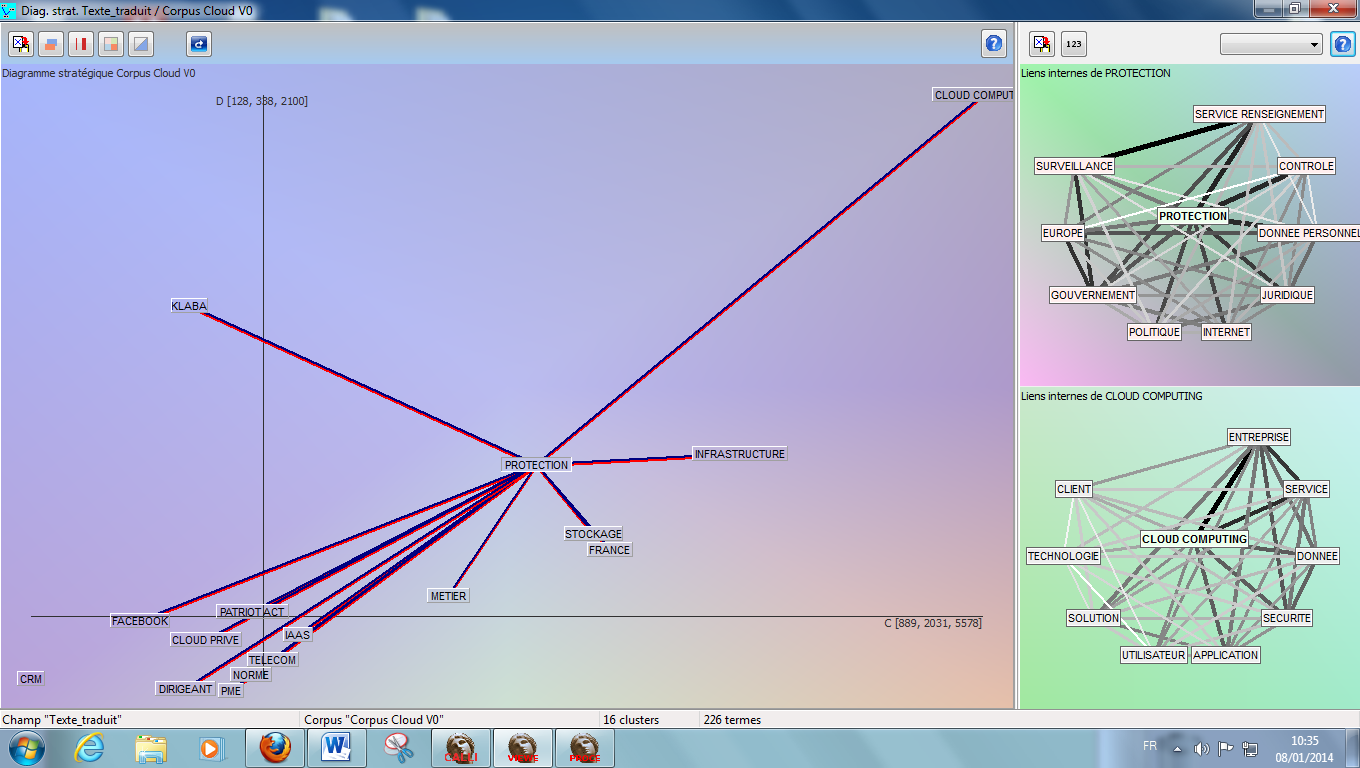
Task: Open the Snipping Tool from taskbar
Action: tap(399, 748)
